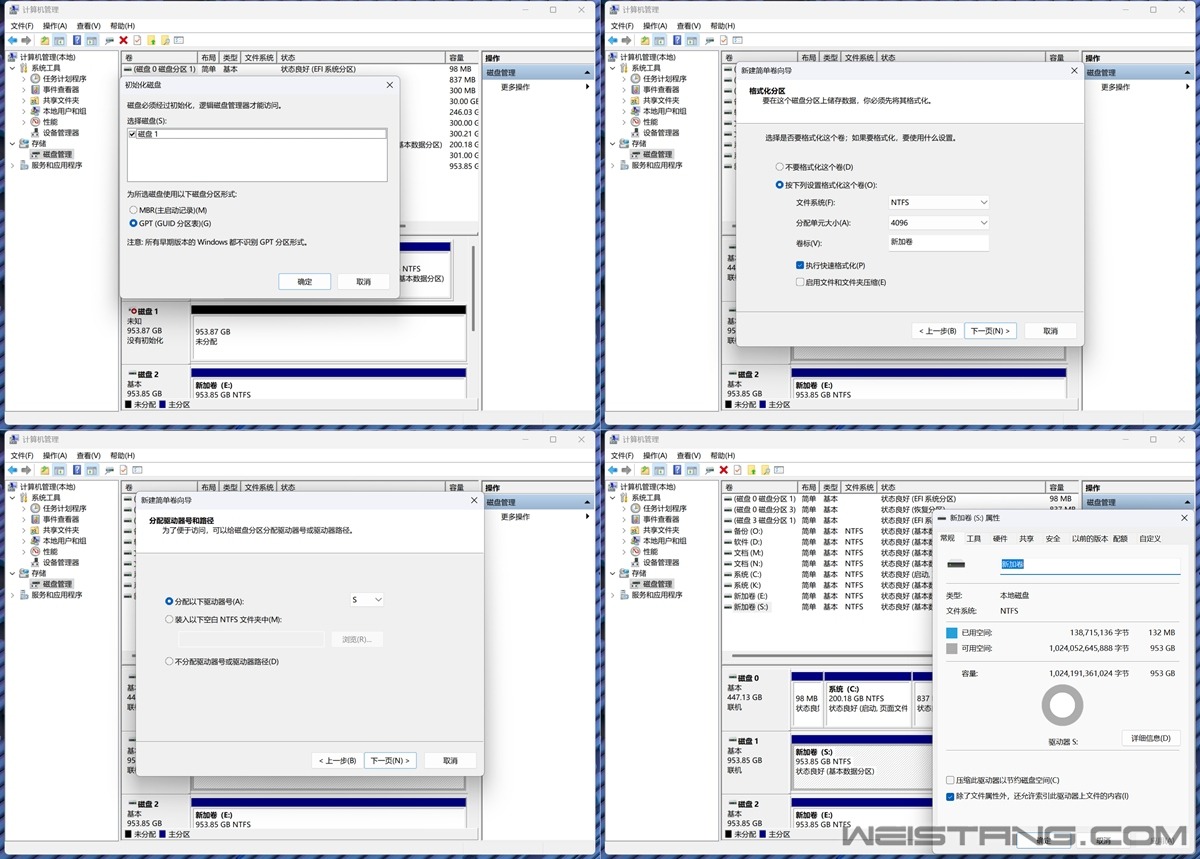Image resolution: width=1200 pixels, height=859 pixels.
Task: Click the blue 已用空间 color swatch
Action: click(x=951, y=633)
